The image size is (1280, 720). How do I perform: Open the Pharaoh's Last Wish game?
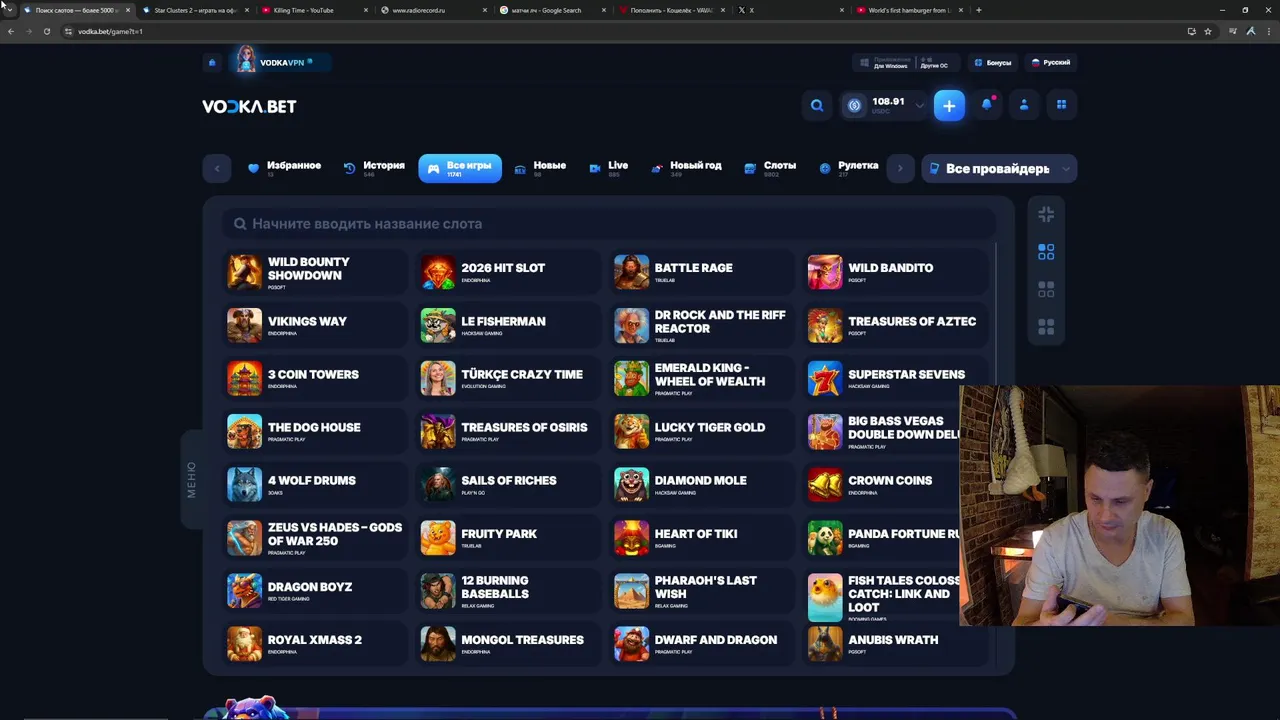[702, 591]
